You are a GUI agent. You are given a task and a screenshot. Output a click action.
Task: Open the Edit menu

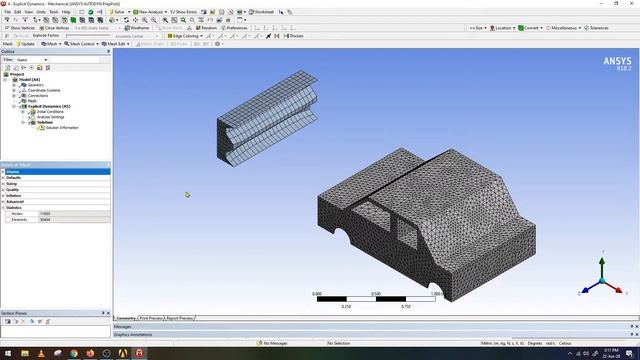[18, 12]
